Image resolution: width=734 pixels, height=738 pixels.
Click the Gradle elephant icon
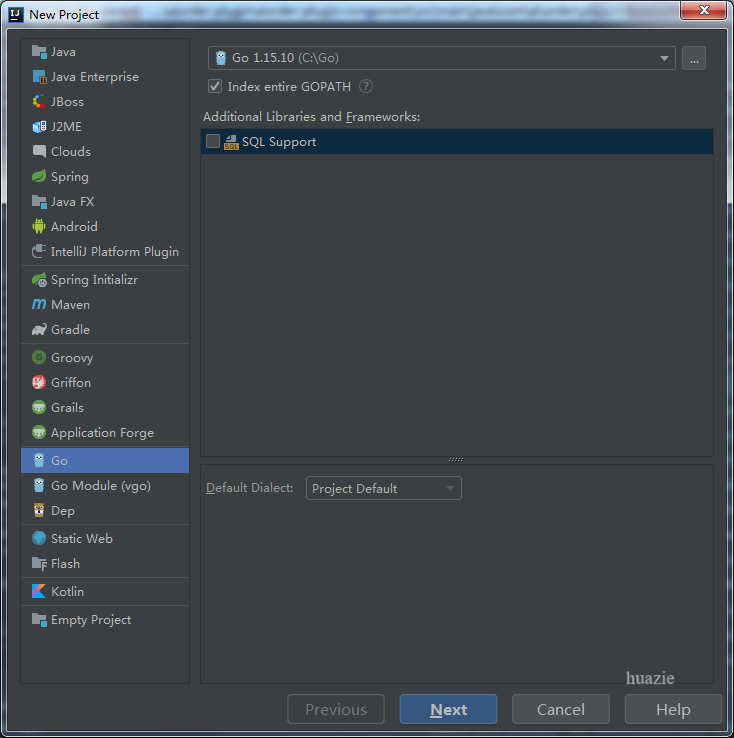pos(39,329)
